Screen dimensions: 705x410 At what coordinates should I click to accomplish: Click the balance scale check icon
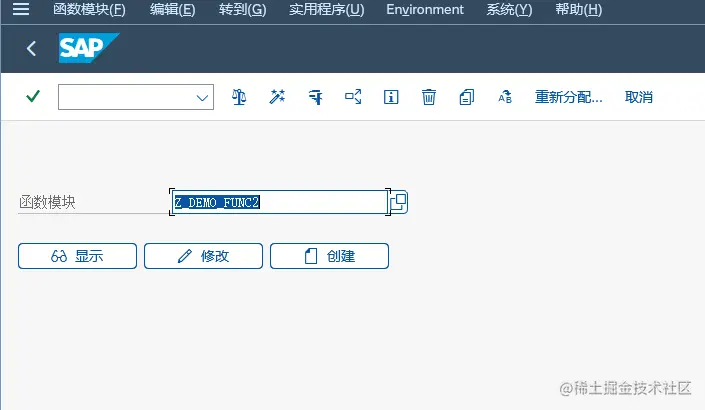click(239, 97)
